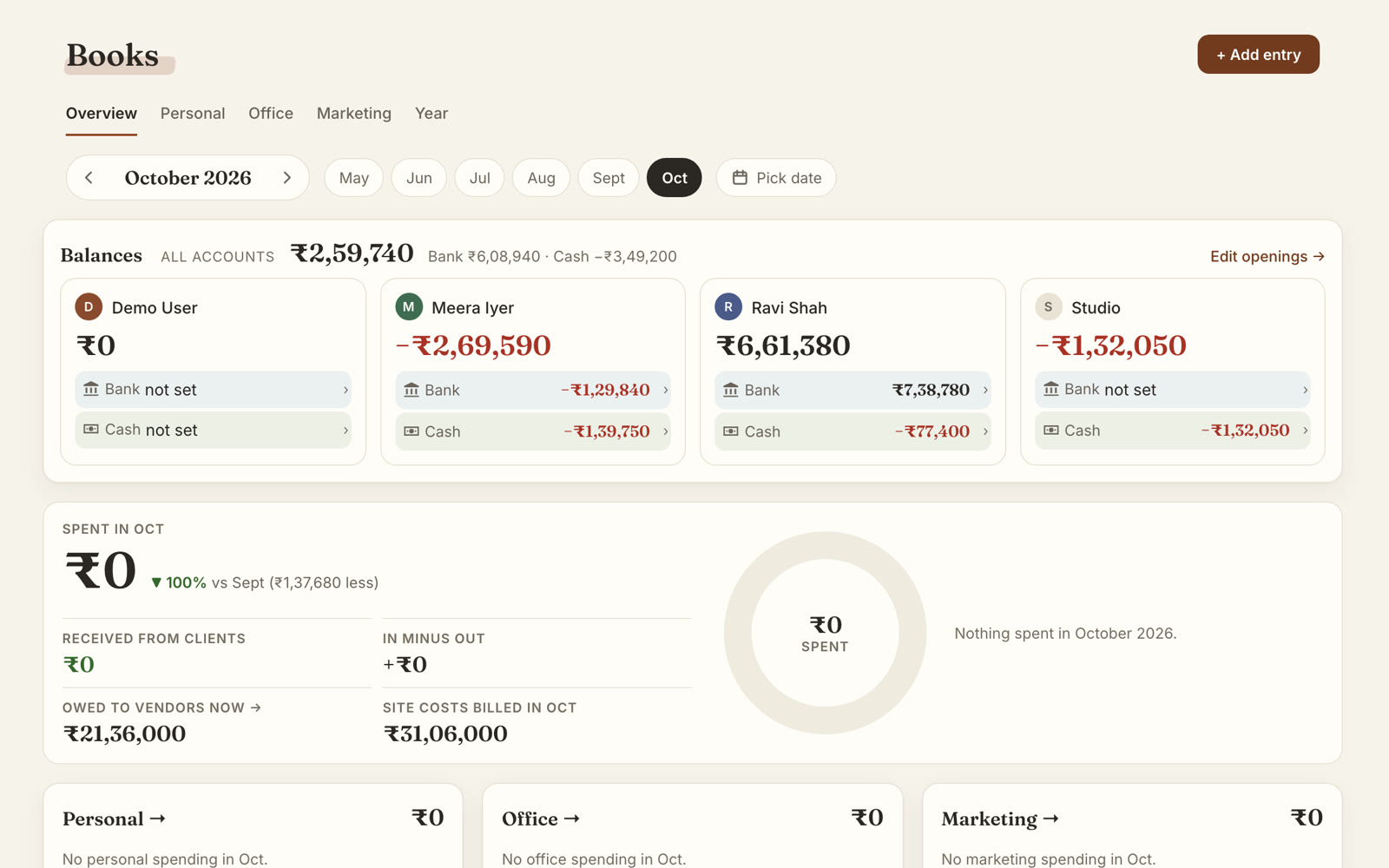Open Ravi Shah's Cash row chevron
This screenshot has height=868, width=1389.
985,431
